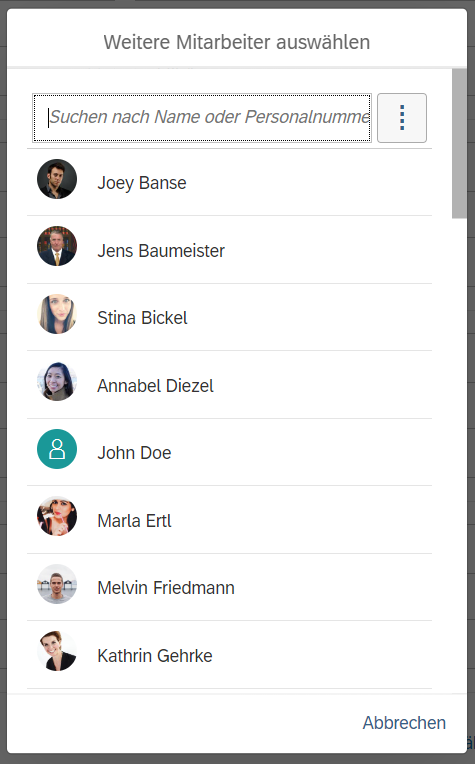Click Joey Banse's profile photo

(57, 179)
